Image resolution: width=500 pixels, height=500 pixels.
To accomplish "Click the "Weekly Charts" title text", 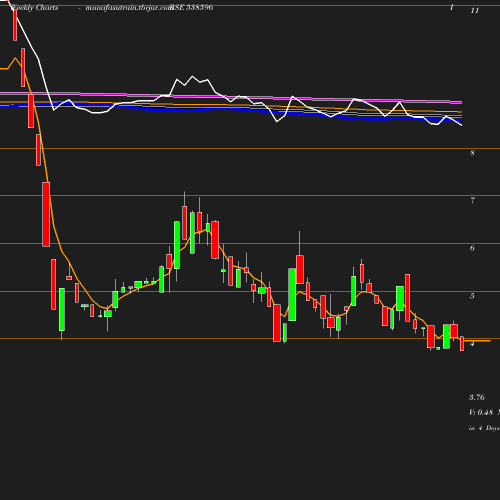I will tap(35, 8).
